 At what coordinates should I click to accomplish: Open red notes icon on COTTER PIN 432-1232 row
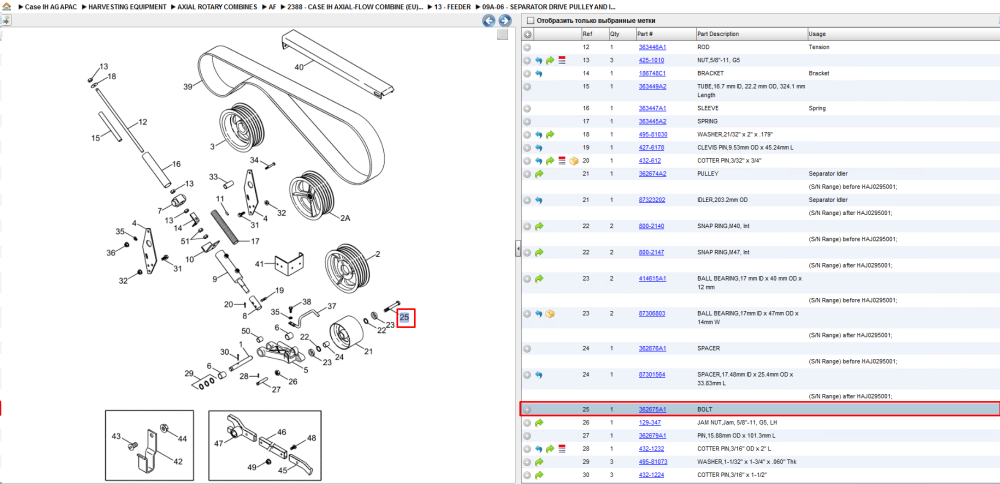coord(562,449)
